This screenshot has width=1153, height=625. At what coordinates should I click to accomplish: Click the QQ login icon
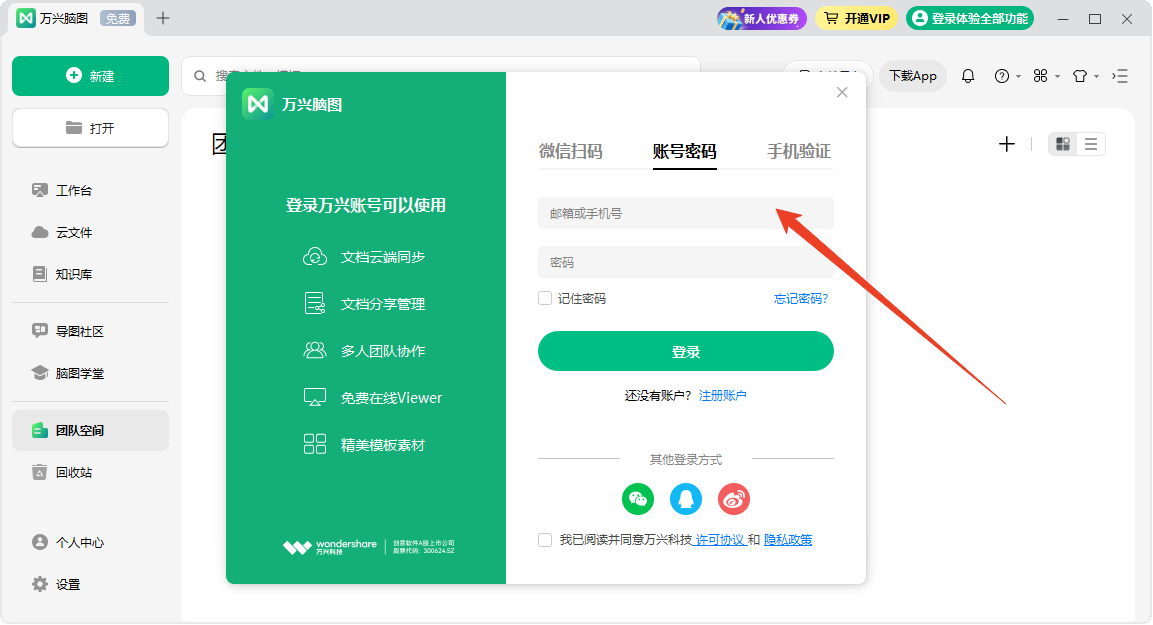[x=686, y=499]
